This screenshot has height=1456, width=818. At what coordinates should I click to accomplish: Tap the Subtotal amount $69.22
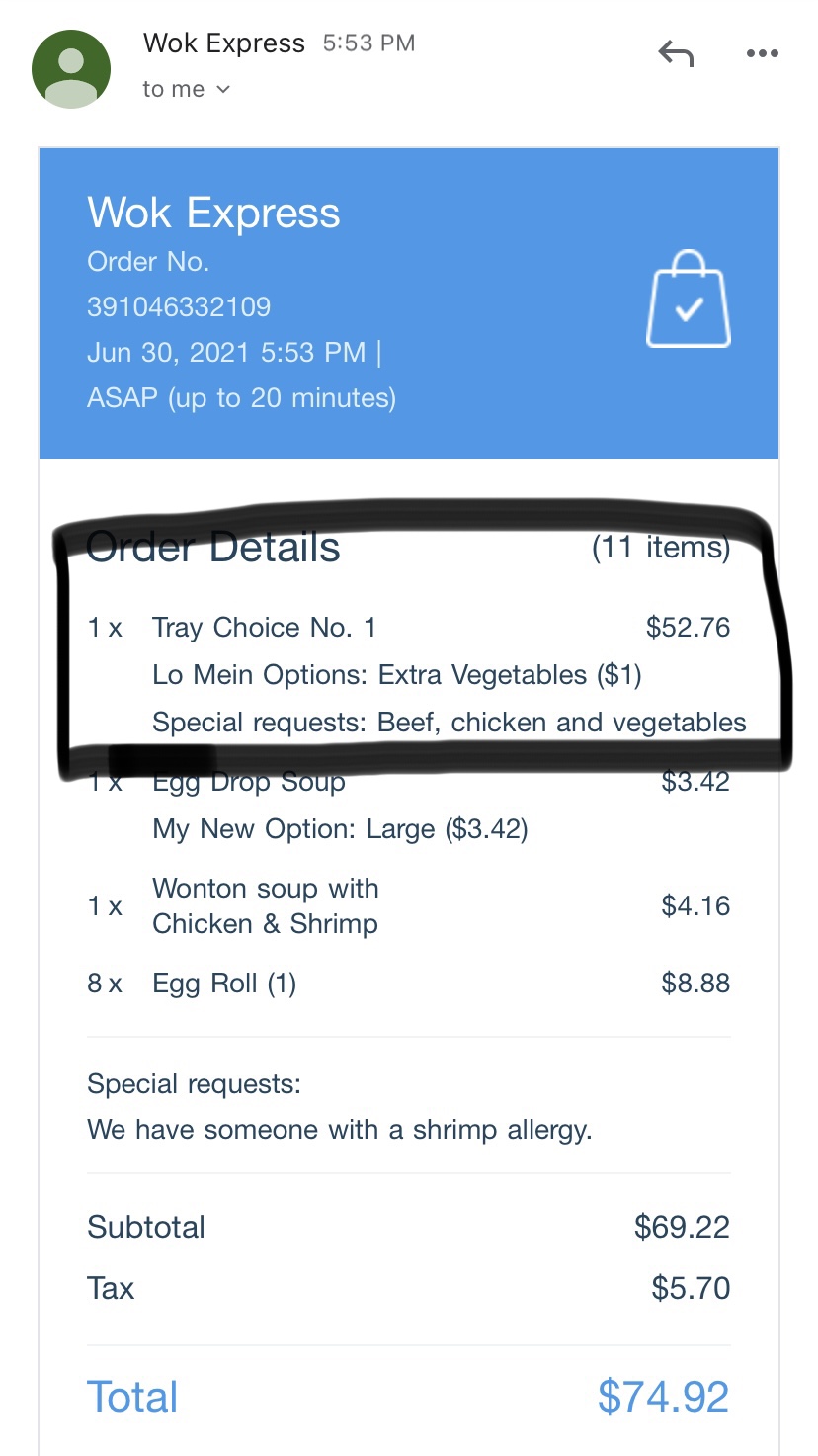[682, 1227]
